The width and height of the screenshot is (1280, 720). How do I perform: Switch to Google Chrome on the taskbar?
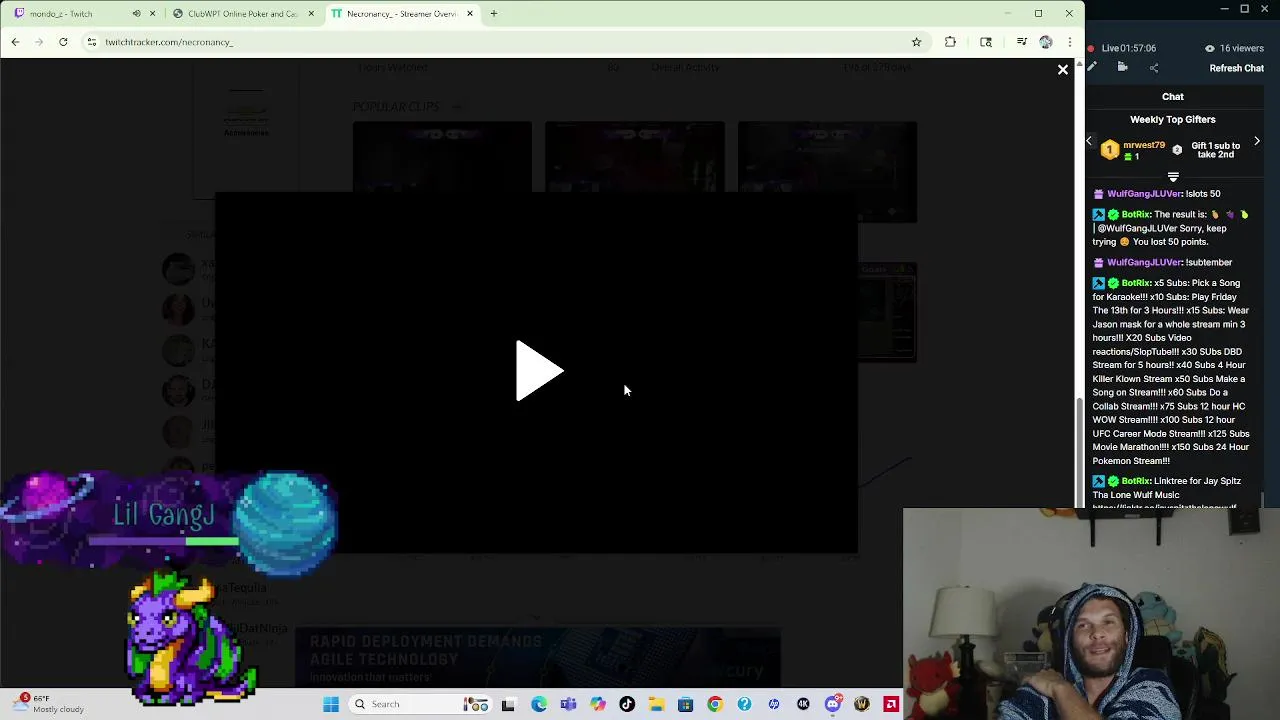pos(714,704)
